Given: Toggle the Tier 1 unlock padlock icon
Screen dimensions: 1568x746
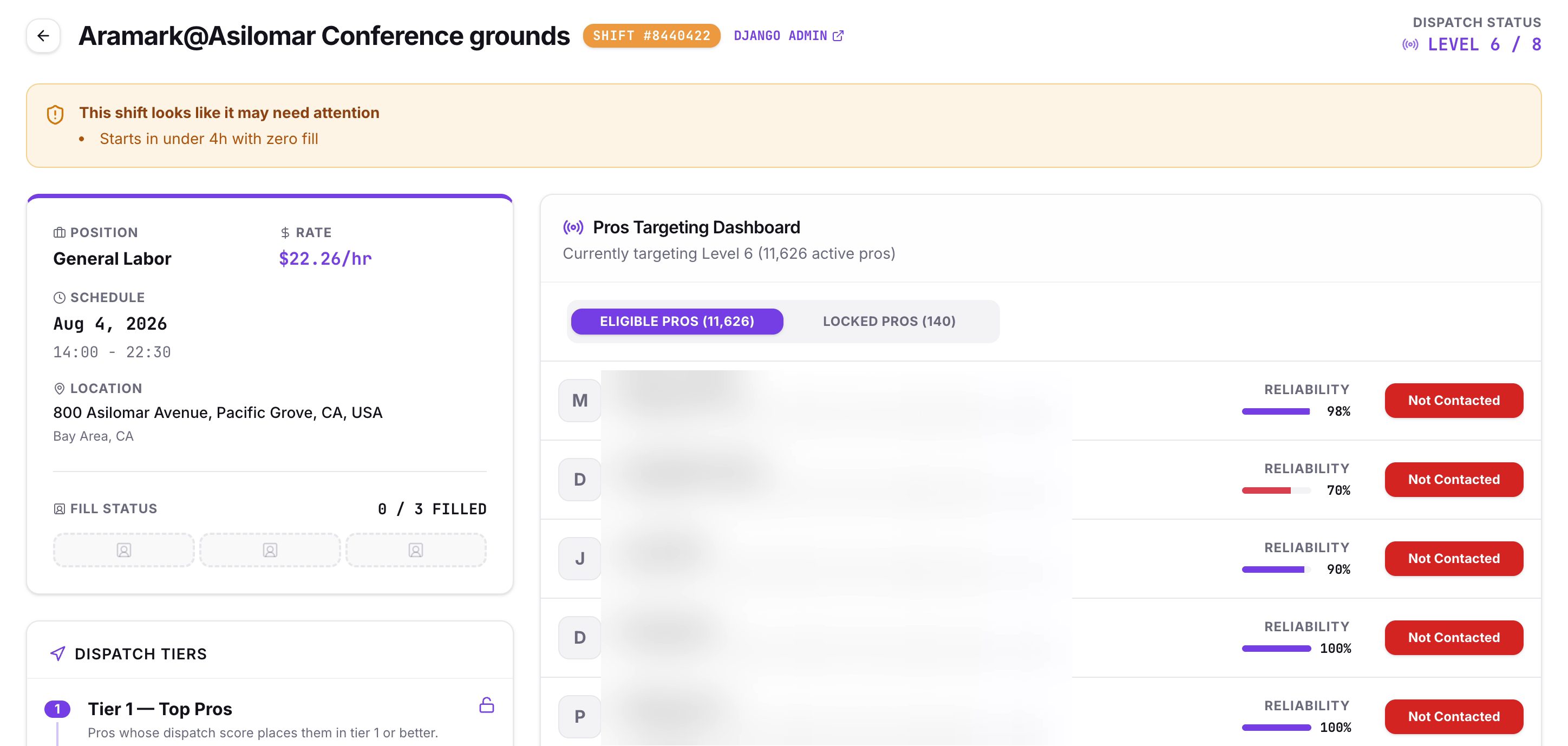Looking at the screenshot, I should pyautogui.click(x=486, y=705).
